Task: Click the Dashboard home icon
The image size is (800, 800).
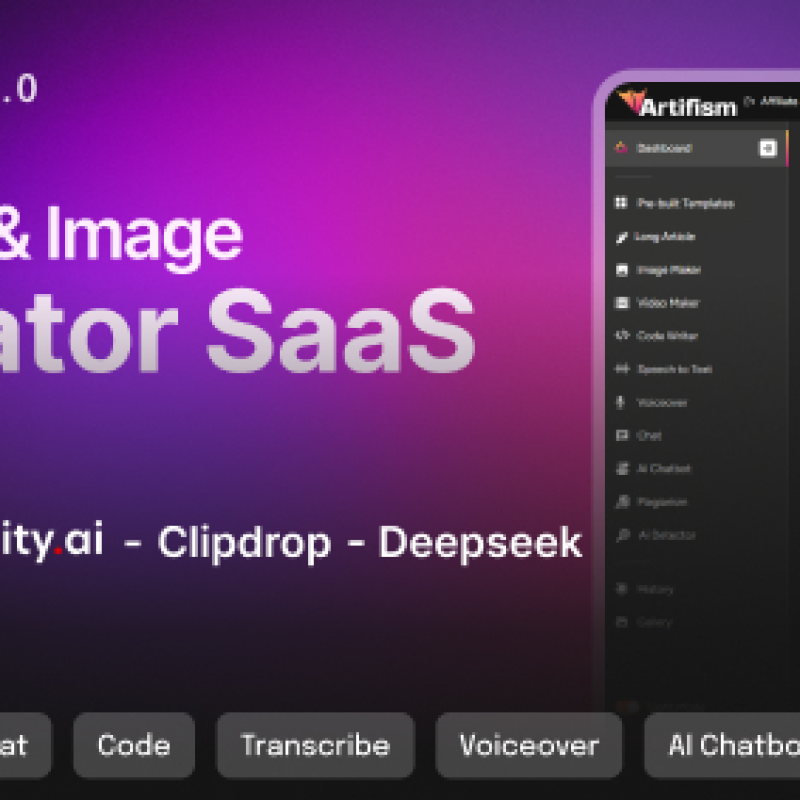Action: click(x=621, y=147)
